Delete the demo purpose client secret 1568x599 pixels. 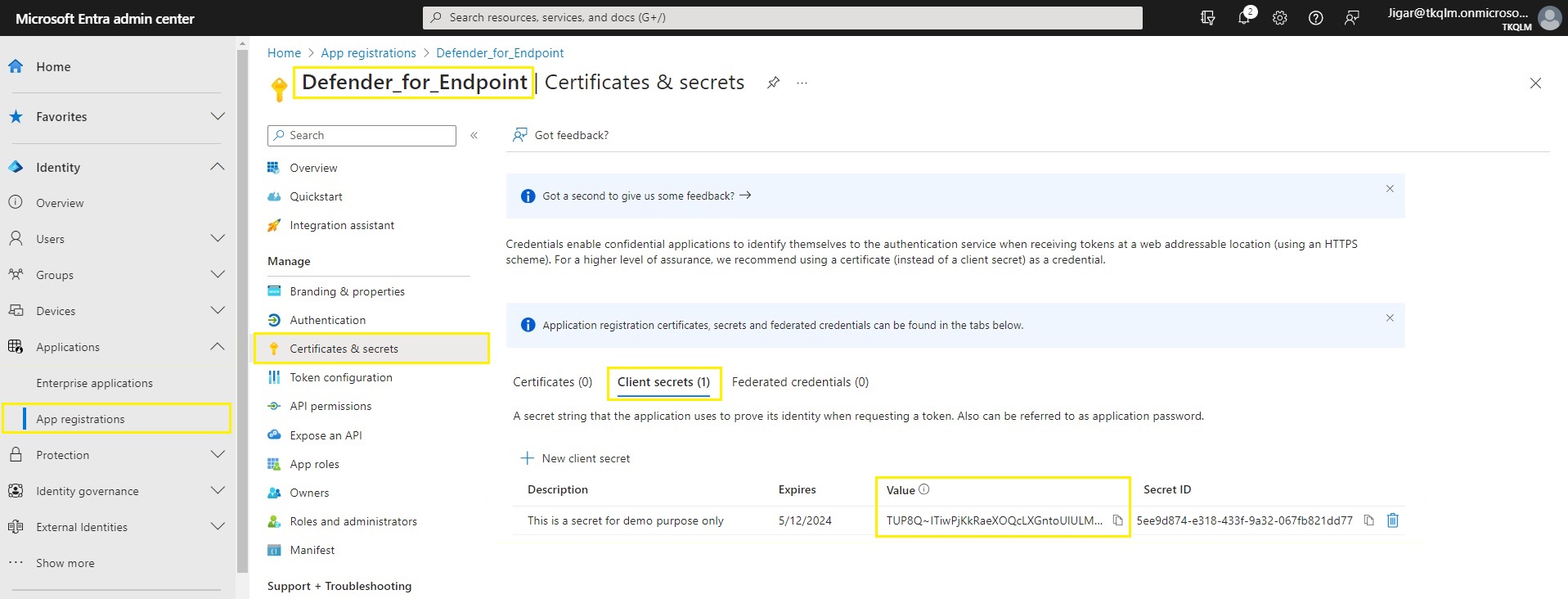click(1393, 520)
